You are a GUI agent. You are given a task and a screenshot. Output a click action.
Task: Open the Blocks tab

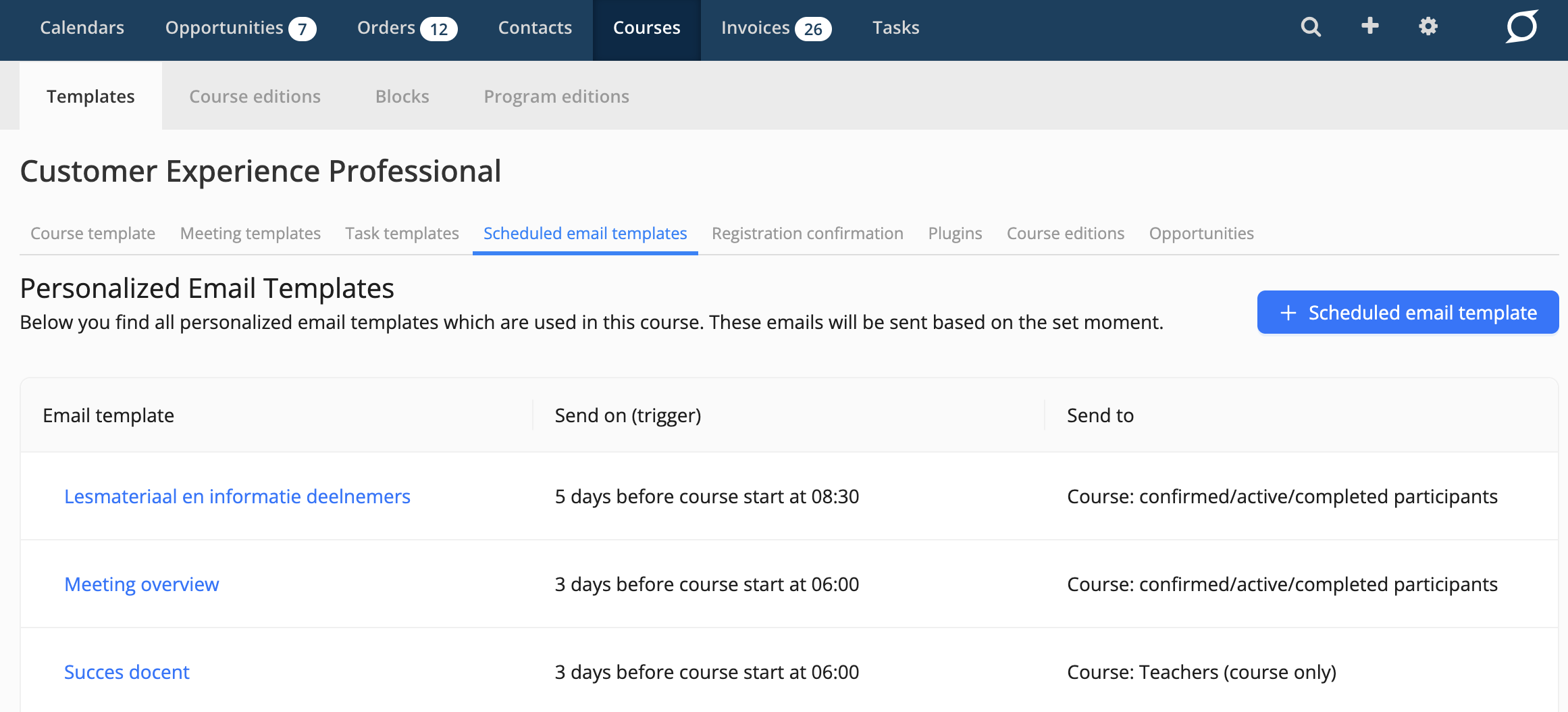[x=402, y=97]
